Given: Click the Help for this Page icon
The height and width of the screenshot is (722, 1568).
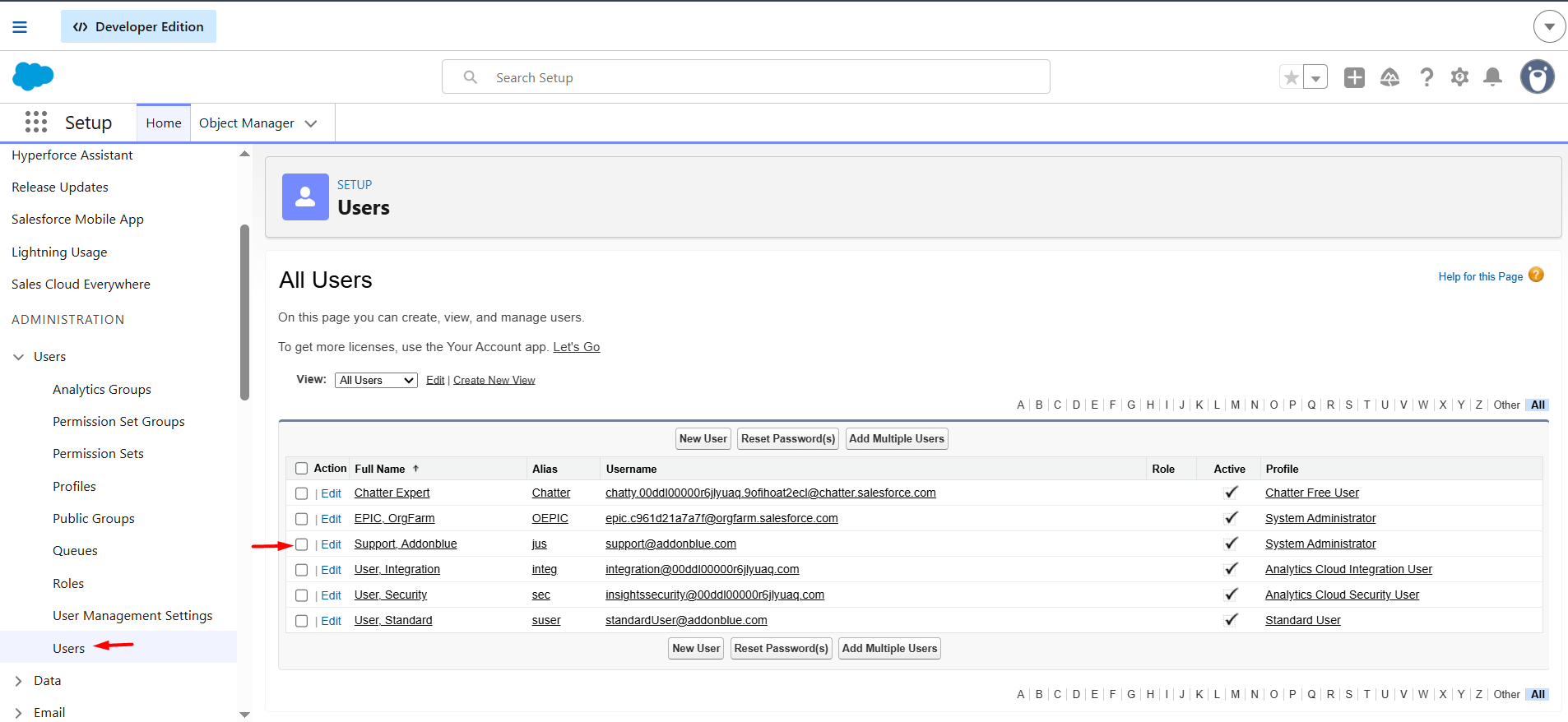Looking at the screenshot, I should pyautogui.click(x=1536, y=275).
